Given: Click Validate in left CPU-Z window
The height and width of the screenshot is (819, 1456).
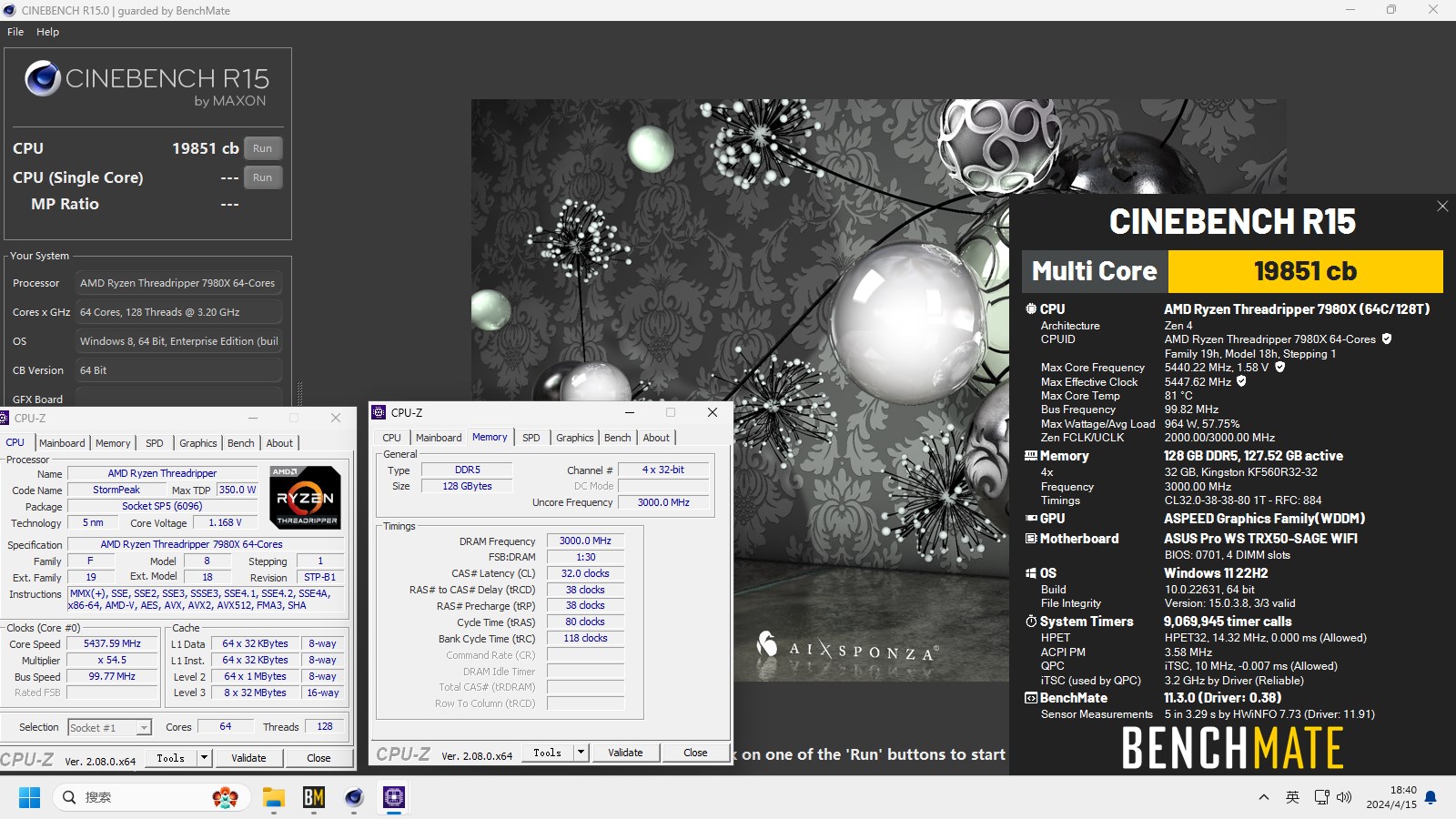Looking at the screenshot, I should (x=248, y=757).
